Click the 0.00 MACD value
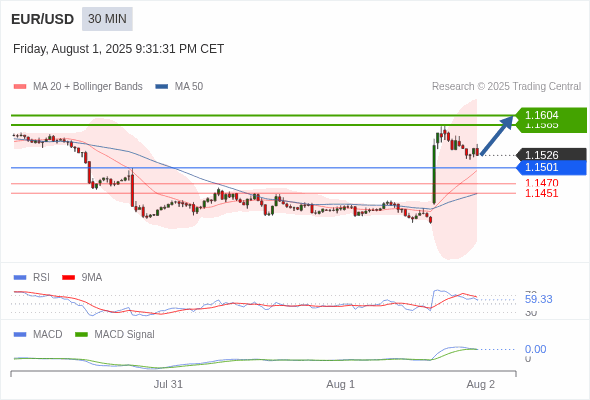The image size is (590, 400). click(x=535, y=349)
